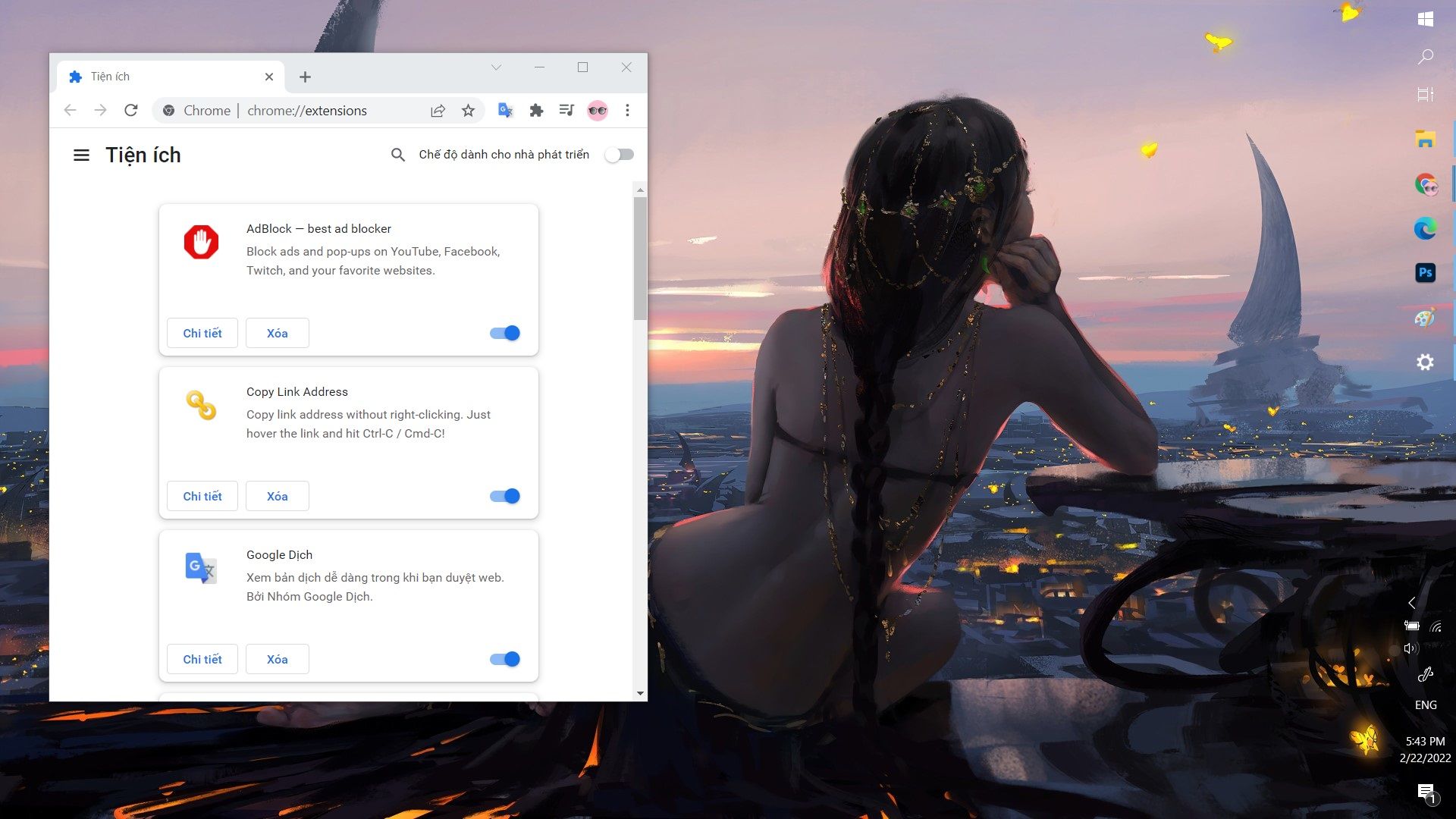1456x819 pixels.
Task: Share this page icon in address bar
Action: pos(438,111)
